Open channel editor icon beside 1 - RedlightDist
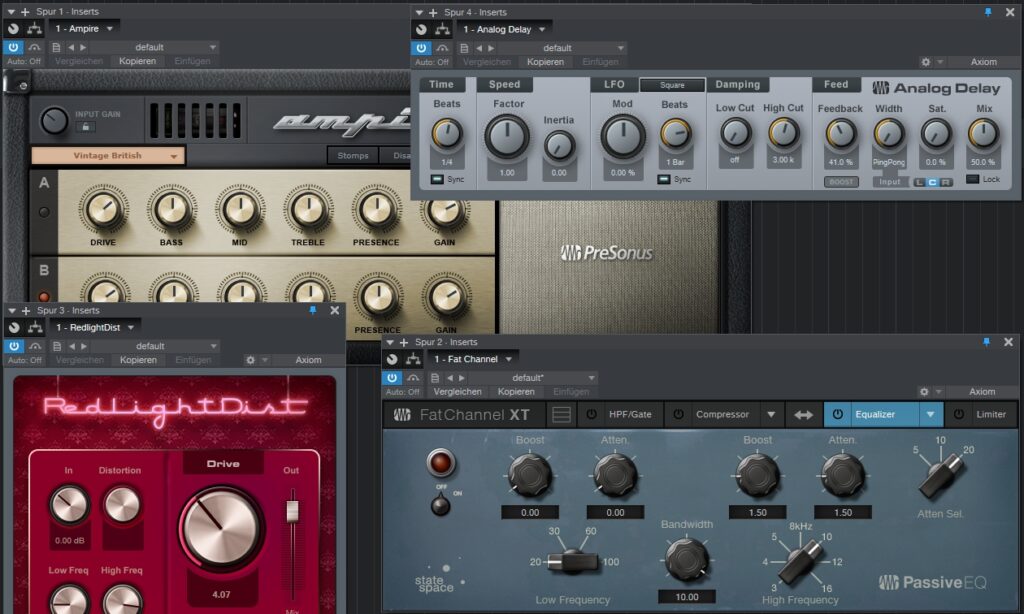The height and width of the screenshot is (614, 1024). [14, 327]
